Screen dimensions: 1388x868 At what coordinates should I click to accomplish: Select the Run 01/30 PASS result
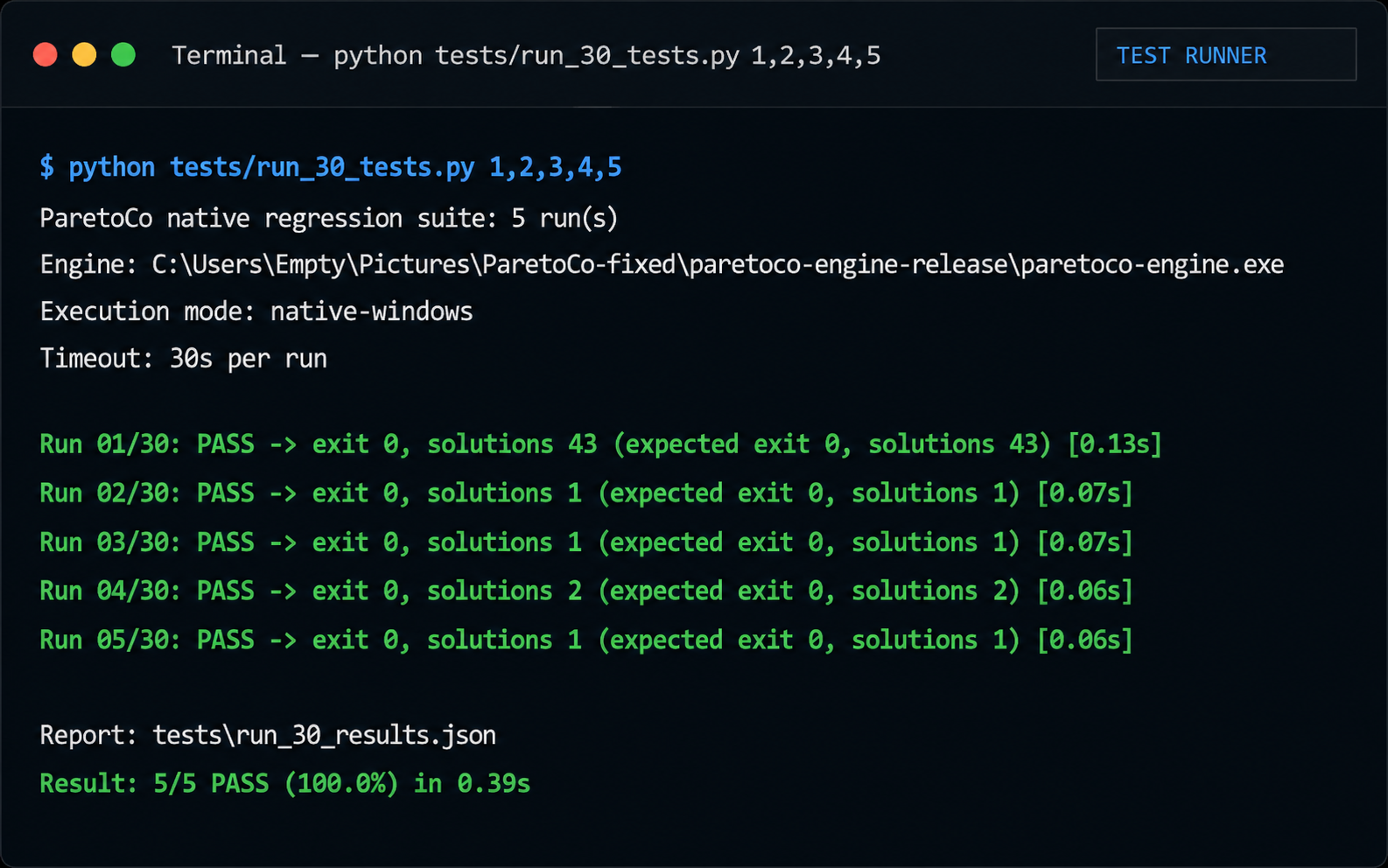[600, 444]
